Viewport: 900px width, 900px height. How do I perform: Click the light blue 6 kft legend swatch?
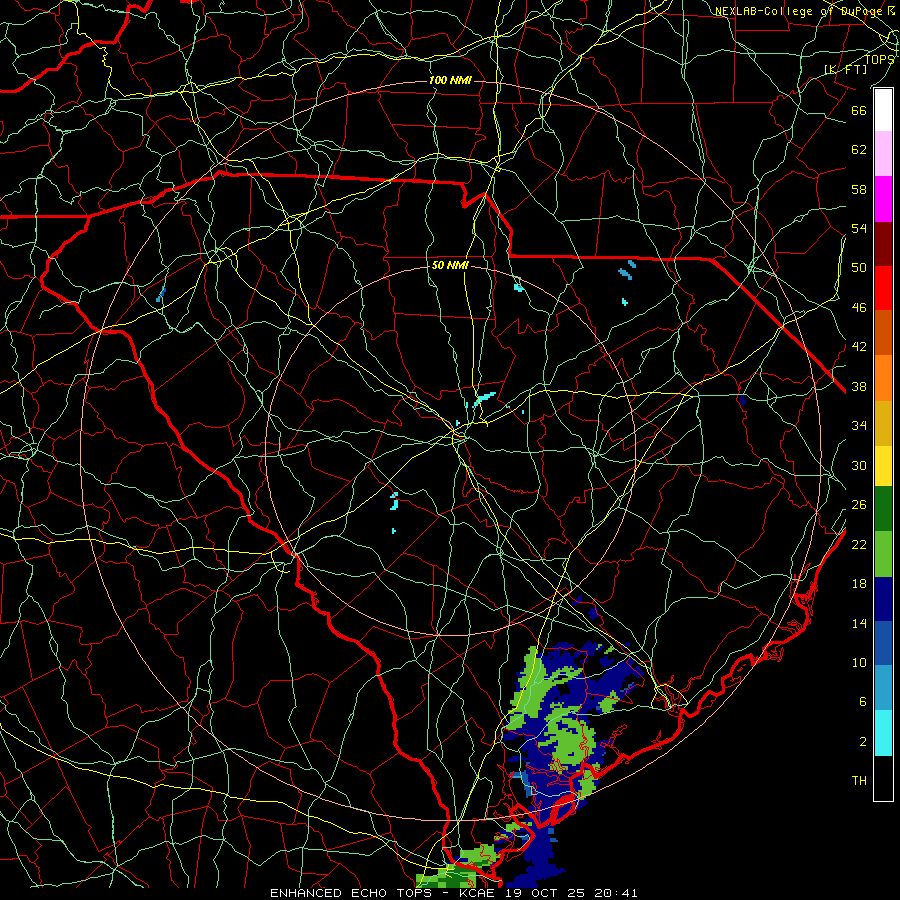(883, 688)
